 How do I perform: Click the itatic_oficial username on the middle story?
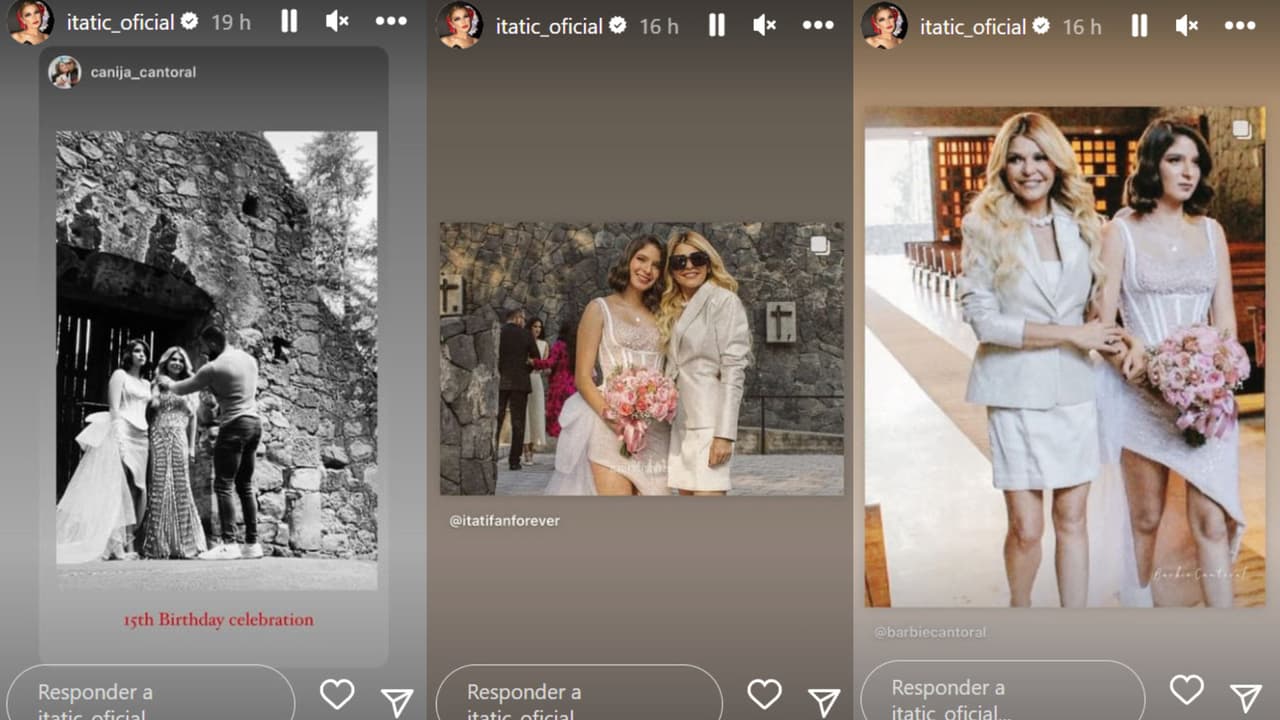pyautogui.click(x=549, y=25)
